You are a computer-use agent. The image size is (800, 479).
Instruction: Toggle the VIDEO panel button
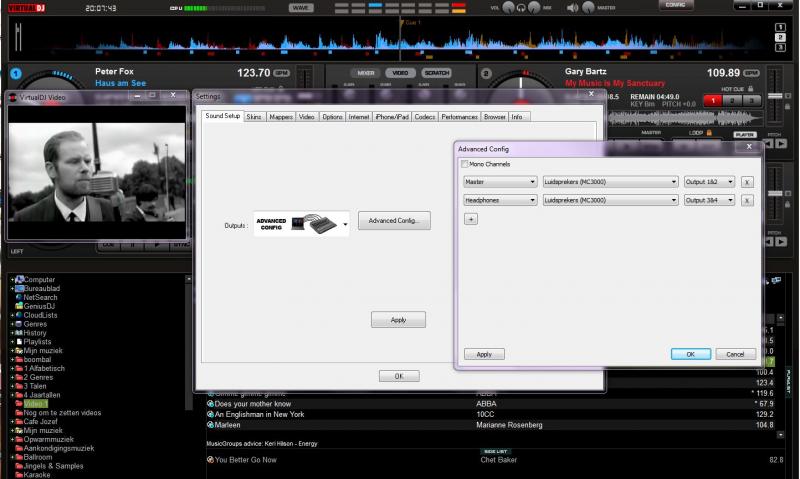pos(400,73)
